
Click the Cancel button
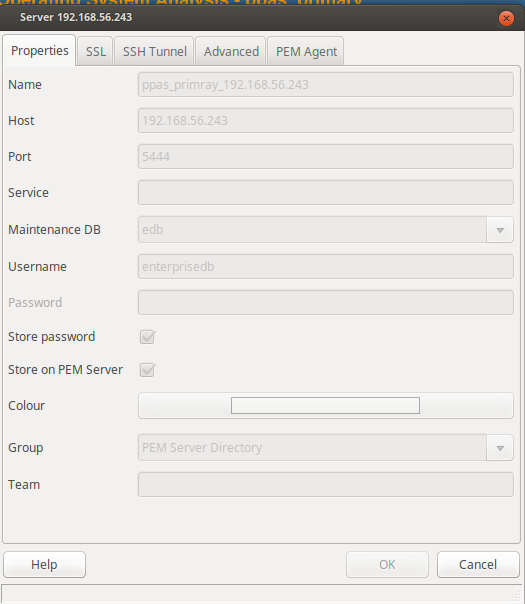(x=478, y=564)
